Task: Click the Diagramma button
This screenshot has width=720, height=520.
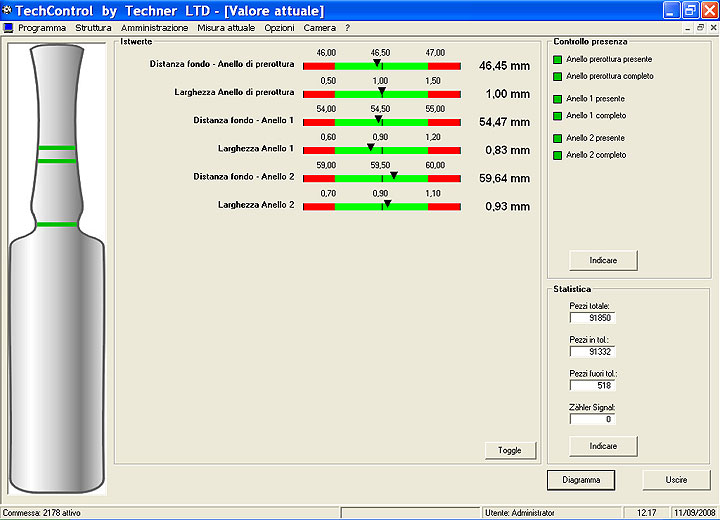Action: tap(581, 480)
